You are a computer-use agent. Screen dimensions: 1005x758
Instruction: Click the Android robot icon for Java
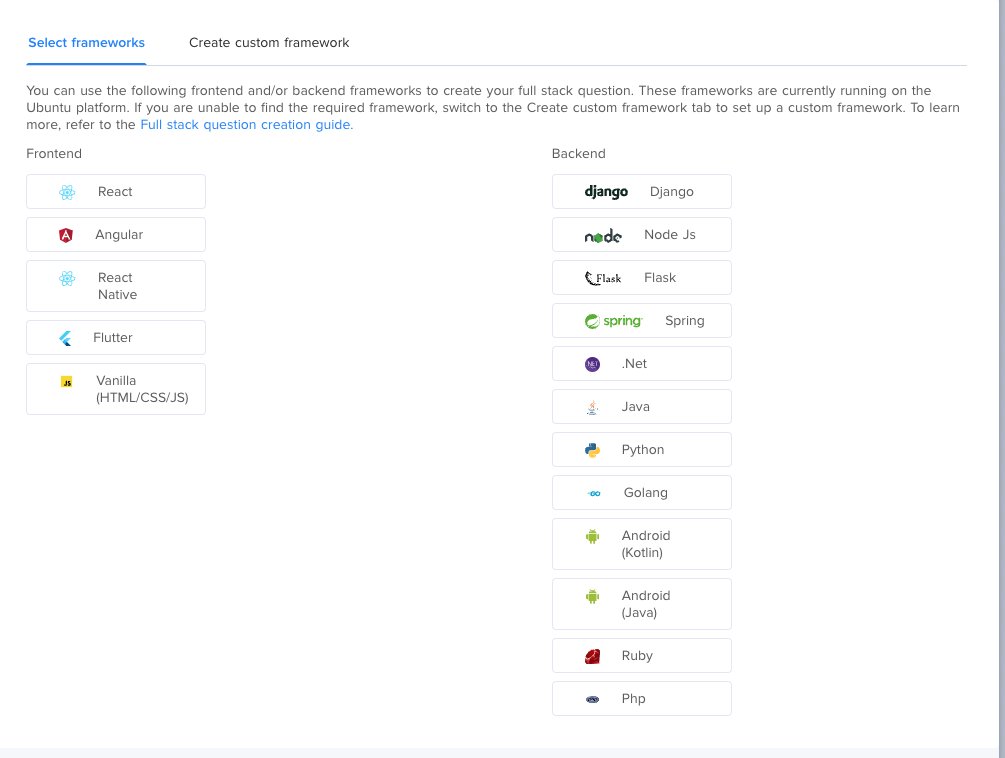tap(592, 597)
